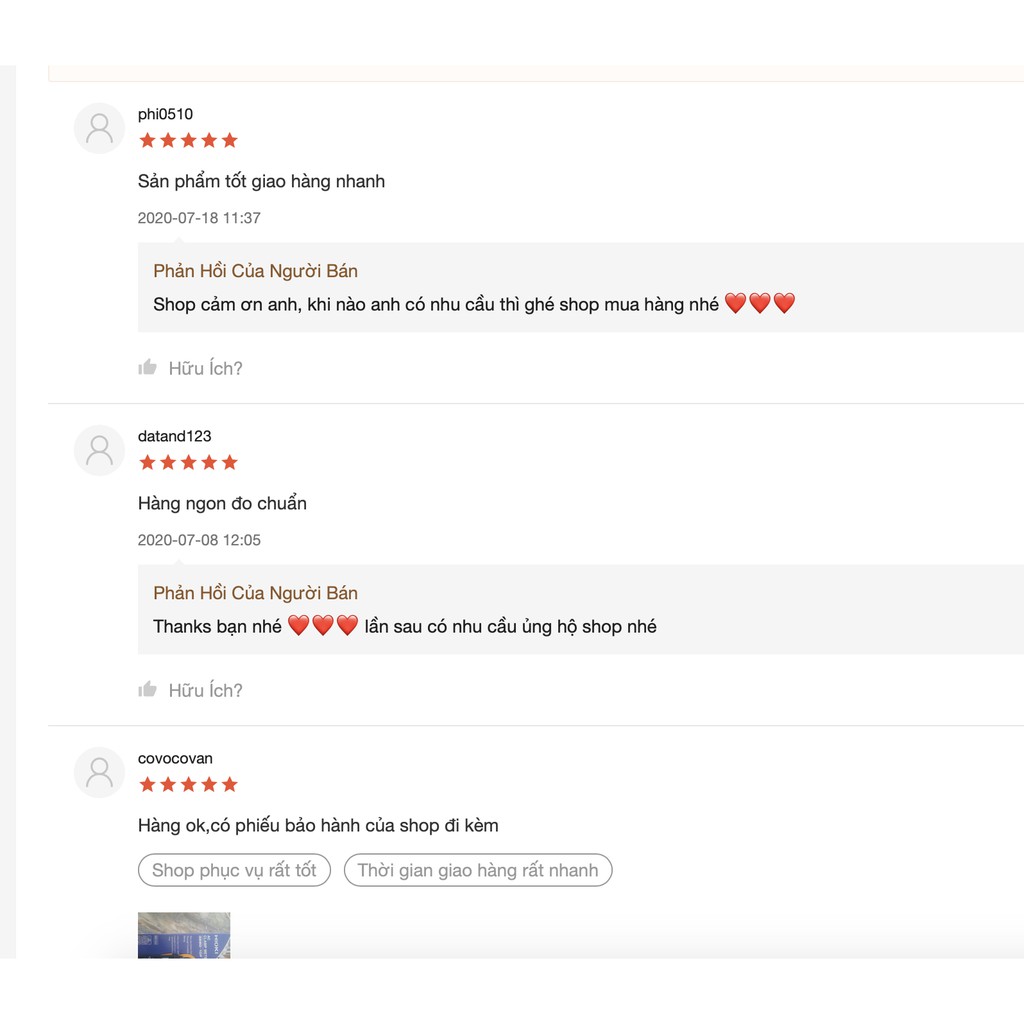Click the five-star rating under covocovan
Viewport: 1024px width, 1024px height.
[188, 784]
